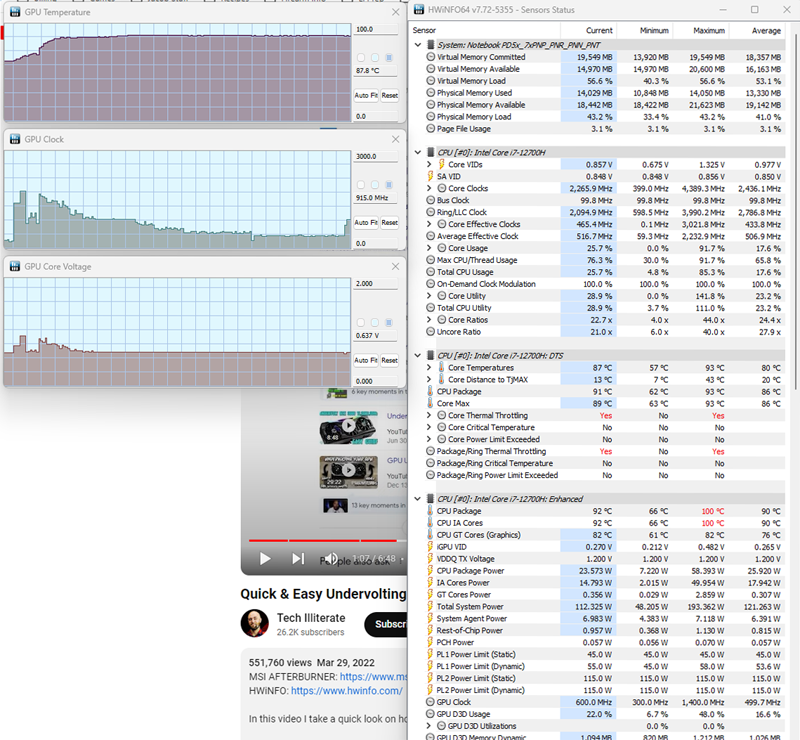Open Tech Illiterate channel avatar
Image resolution: width=800 pixels, height=740 pixels.
[x=255, y=623]
